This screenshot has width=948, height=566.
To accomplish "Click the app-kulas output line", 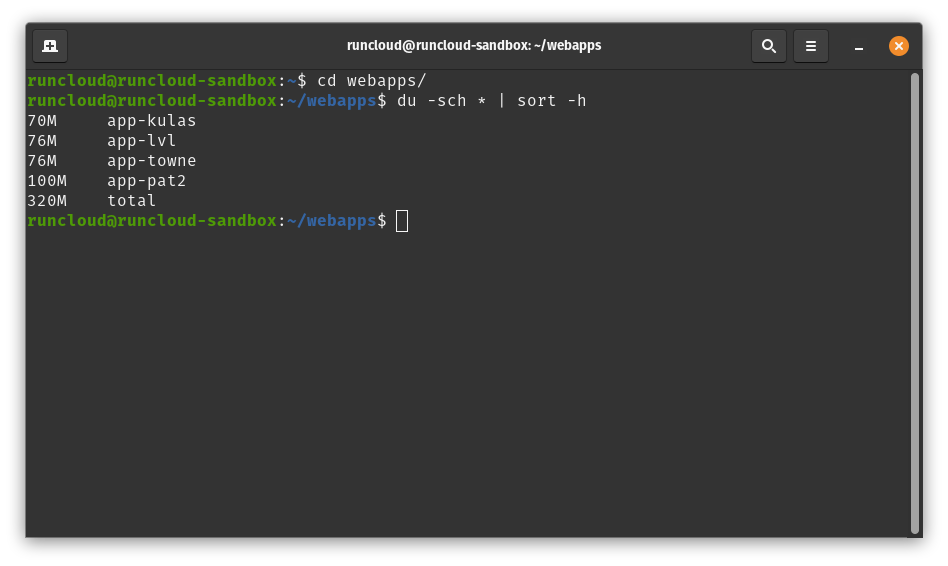I will tap(112, 121).
